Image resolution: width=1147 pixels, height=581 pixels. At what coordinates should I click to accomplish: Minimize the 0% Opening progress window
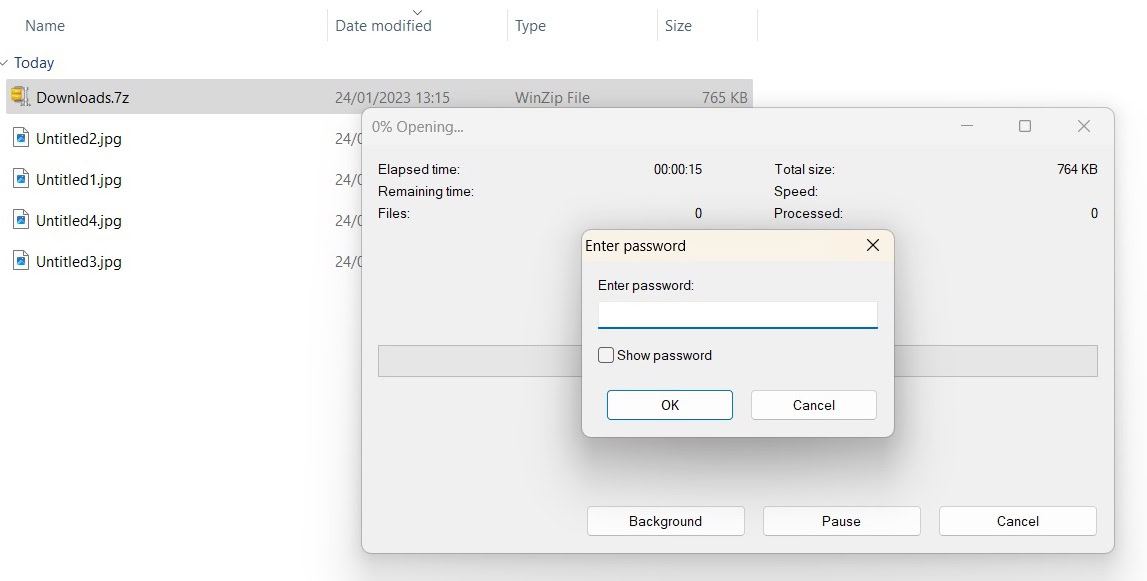coord(967,127)
